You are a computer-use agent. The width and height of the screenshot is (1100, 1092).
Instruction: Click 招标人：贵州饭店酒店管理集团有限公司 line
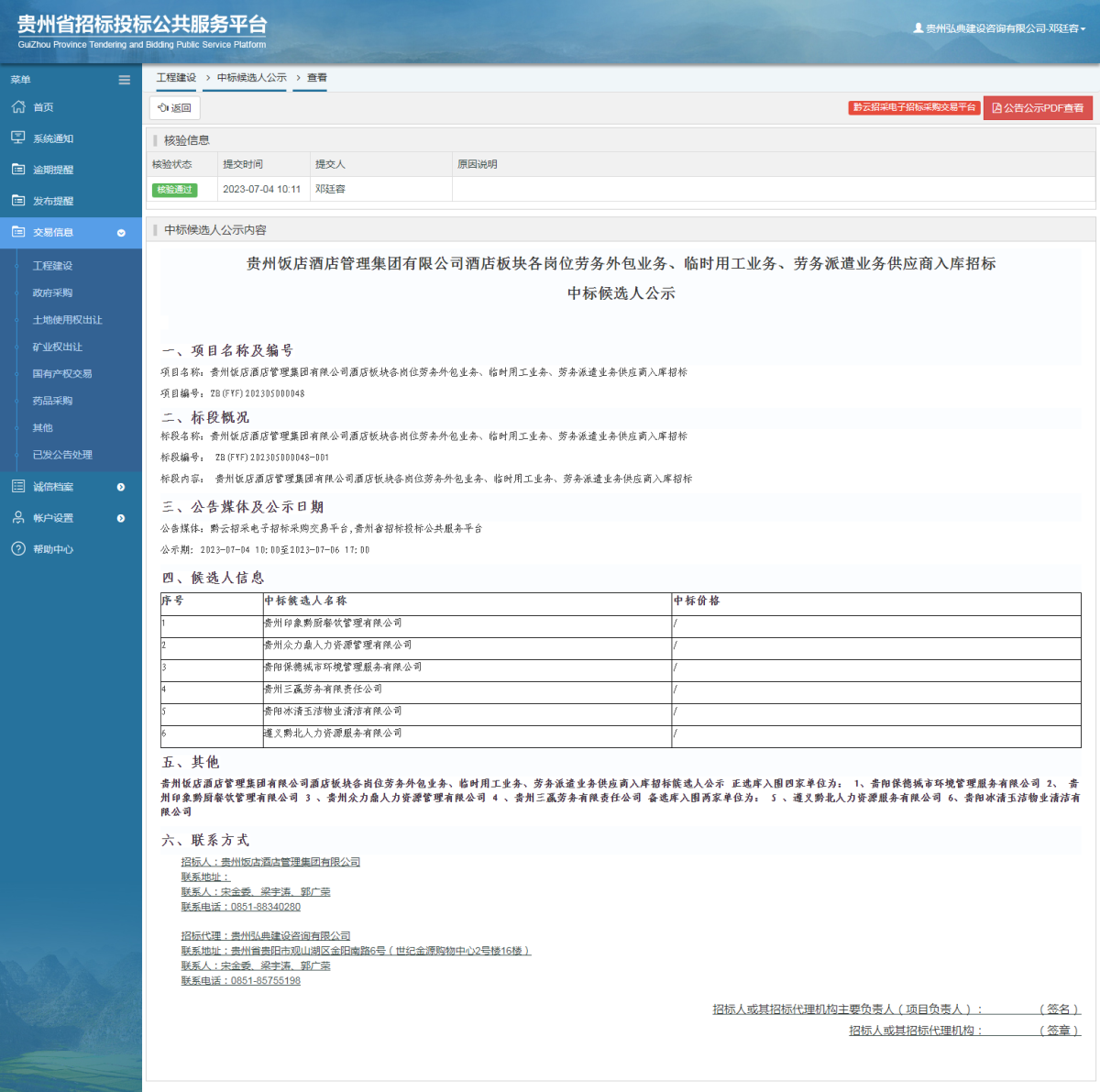[x=270, y=862]
